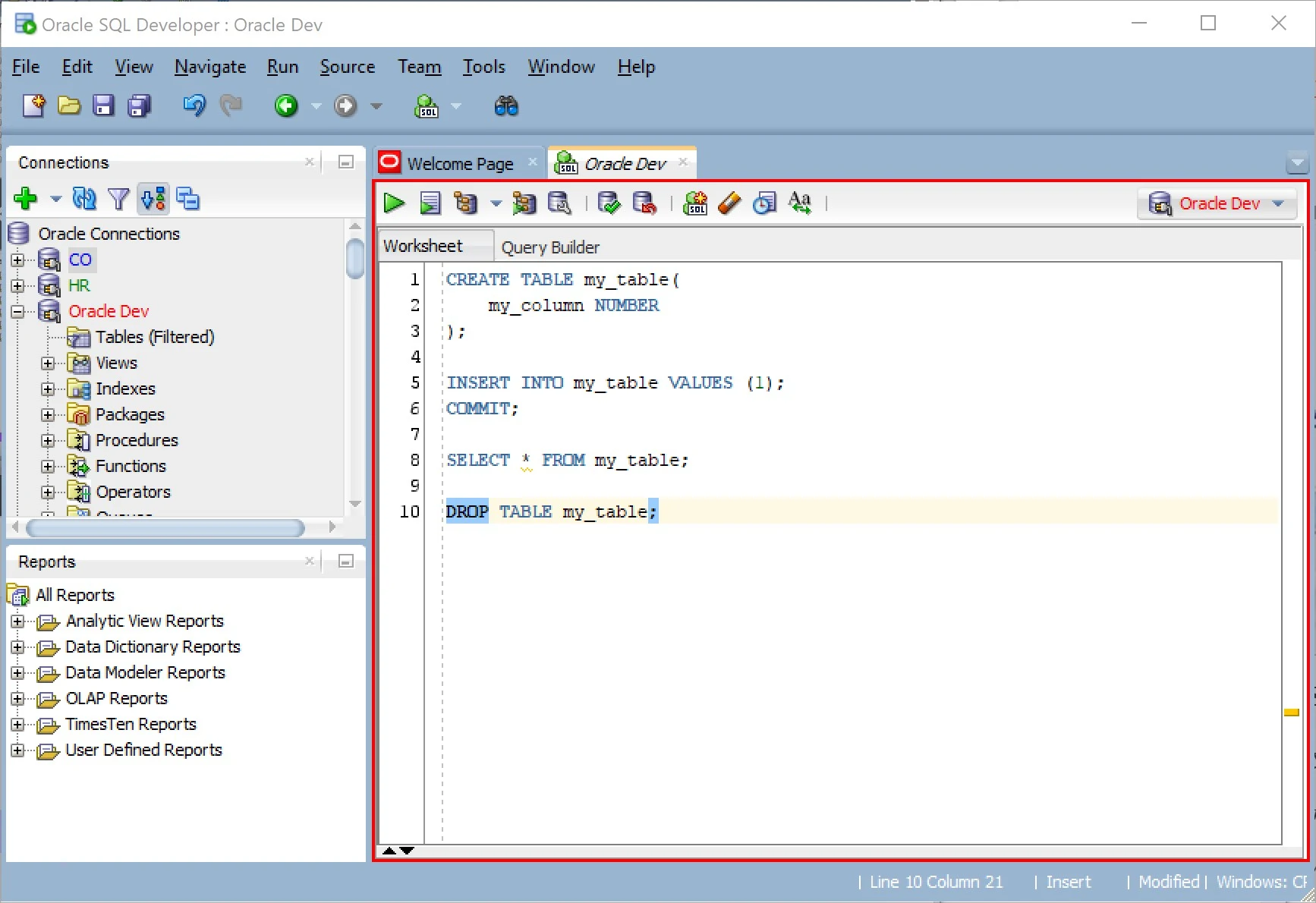Viewport: 1316px width, 903px height.
Task: Expand the CO connection node
Action: point(18,260)
